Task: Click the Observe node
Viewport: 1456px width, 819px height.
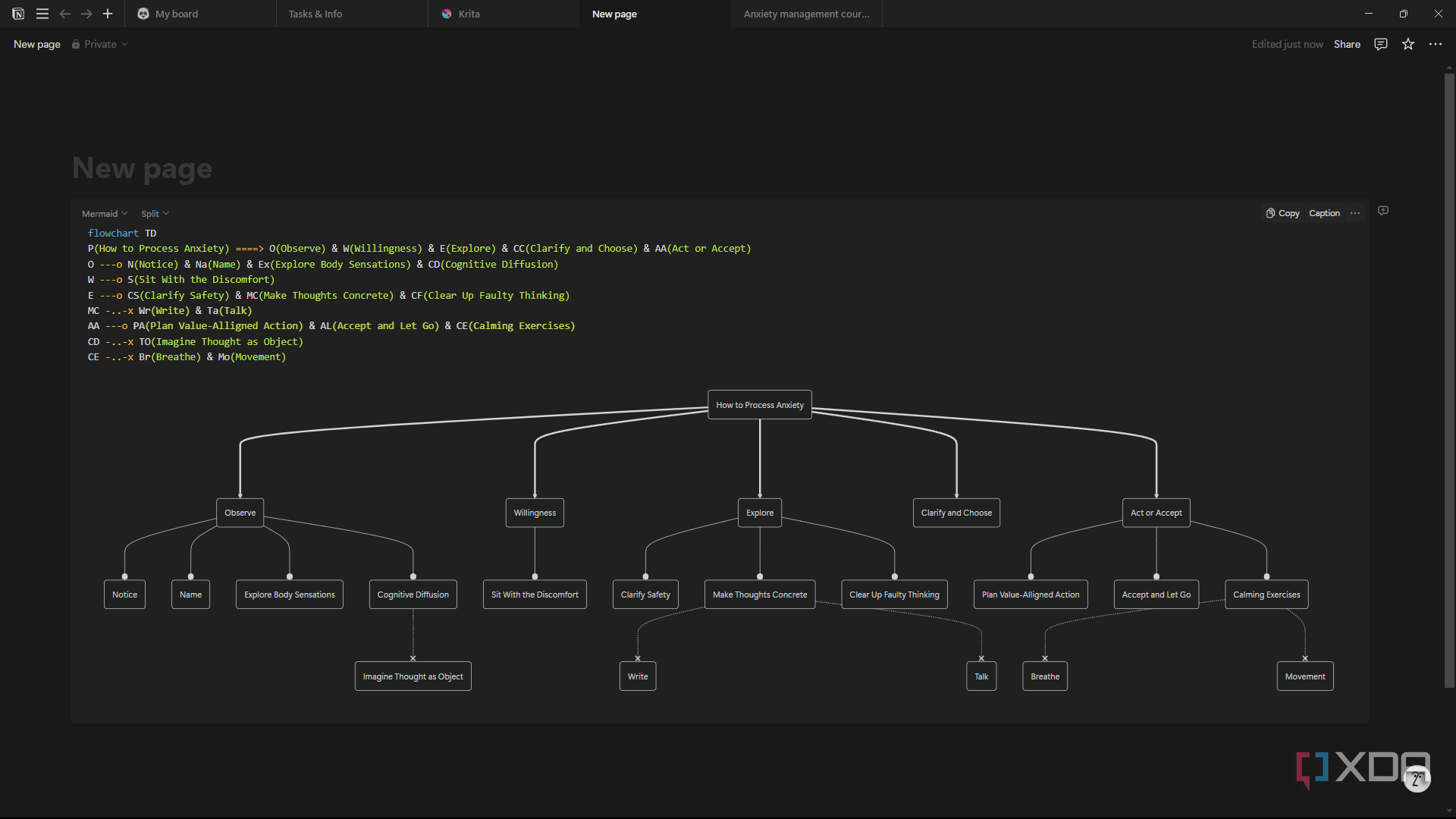Action: click(240, 513)
